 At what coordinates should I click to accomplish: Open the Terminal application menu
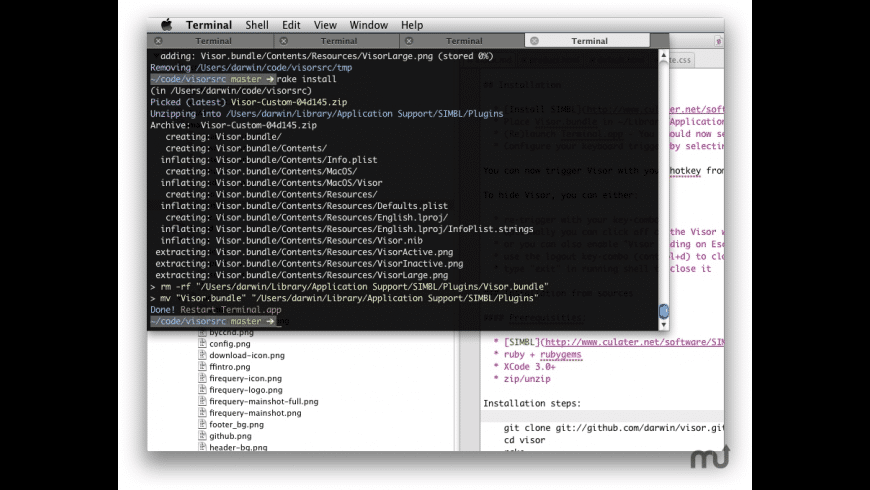pos(209,25)
